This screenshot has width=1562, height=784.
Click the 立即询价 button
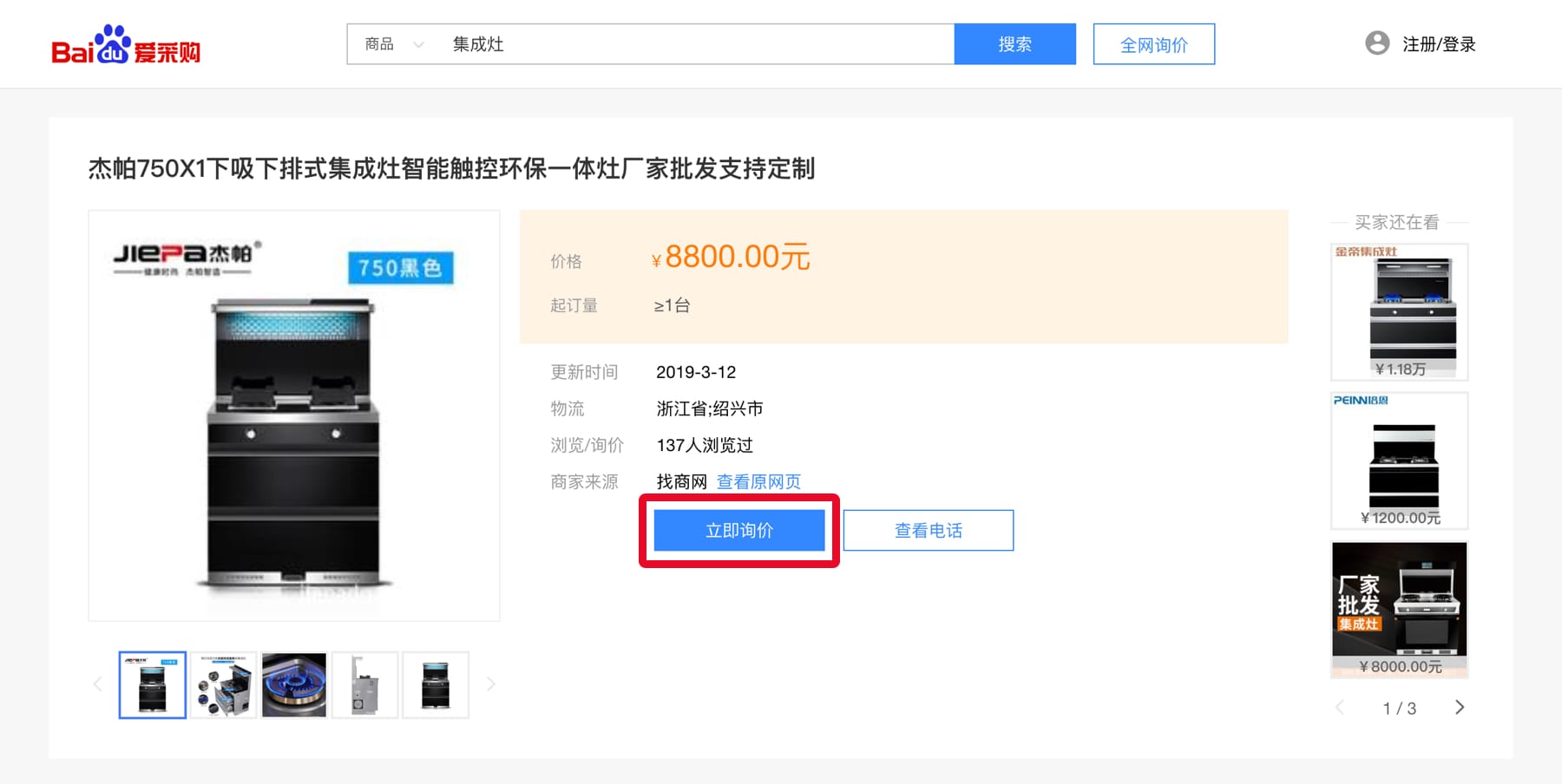tap(738, 530)
